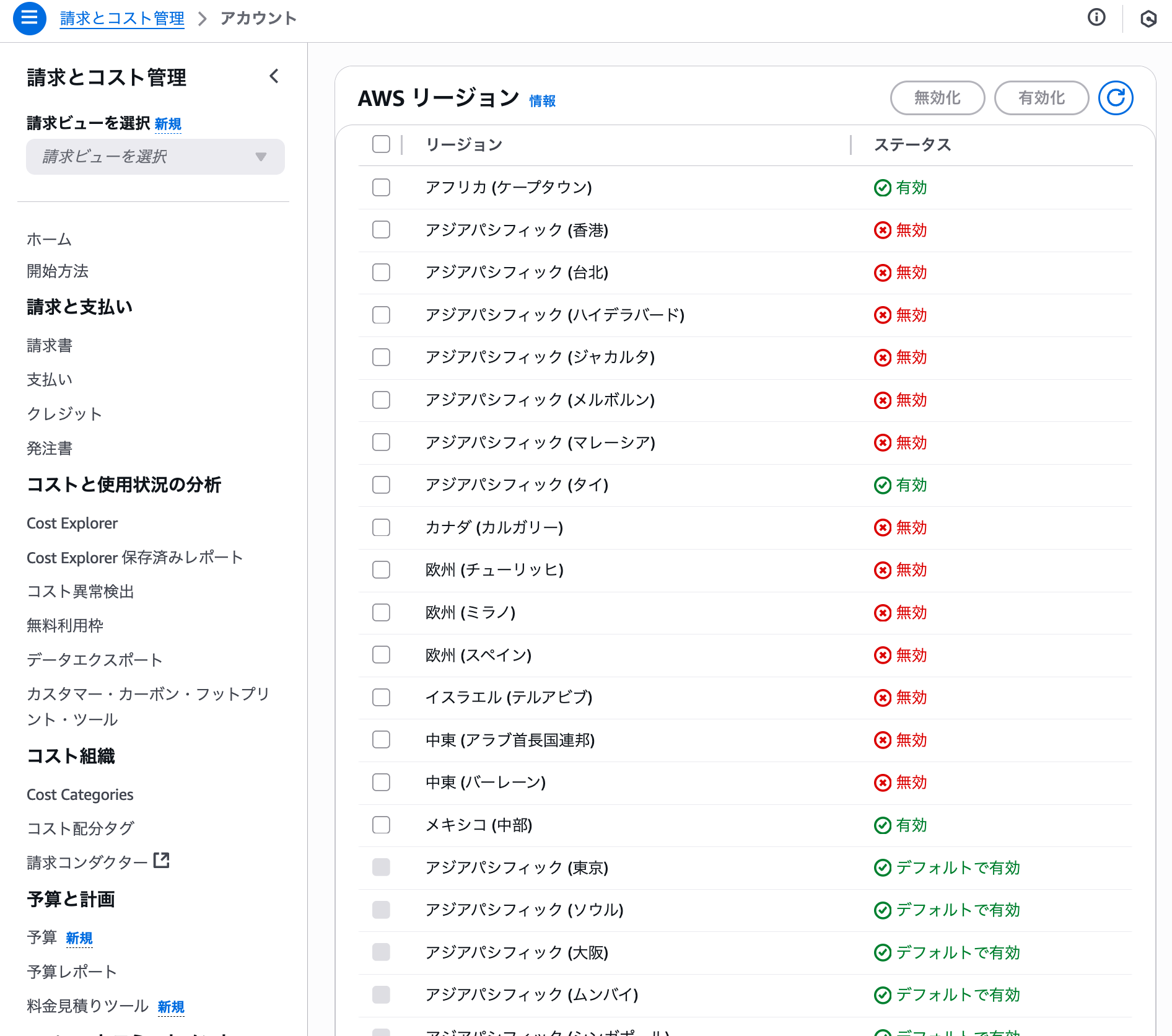Click the 新規 badge next to 請求ビューを選択
1172x1036 pixels.
tap(168, 124)
